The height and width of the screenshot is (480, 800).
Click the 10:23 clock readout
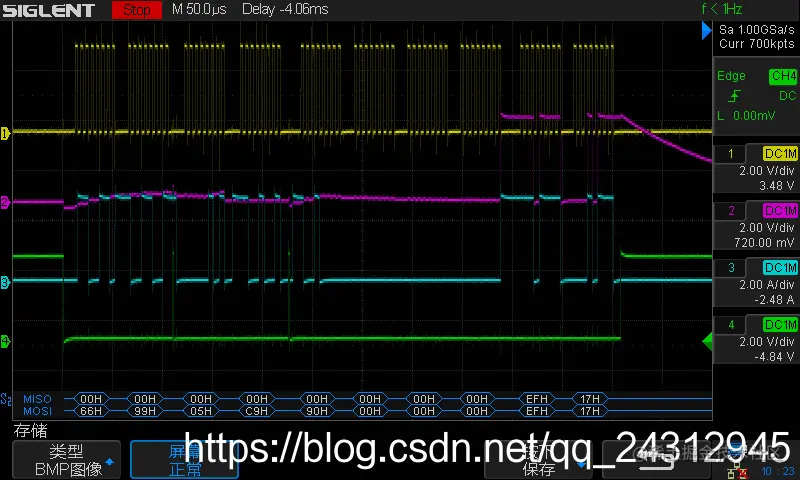tap(778, 471)
